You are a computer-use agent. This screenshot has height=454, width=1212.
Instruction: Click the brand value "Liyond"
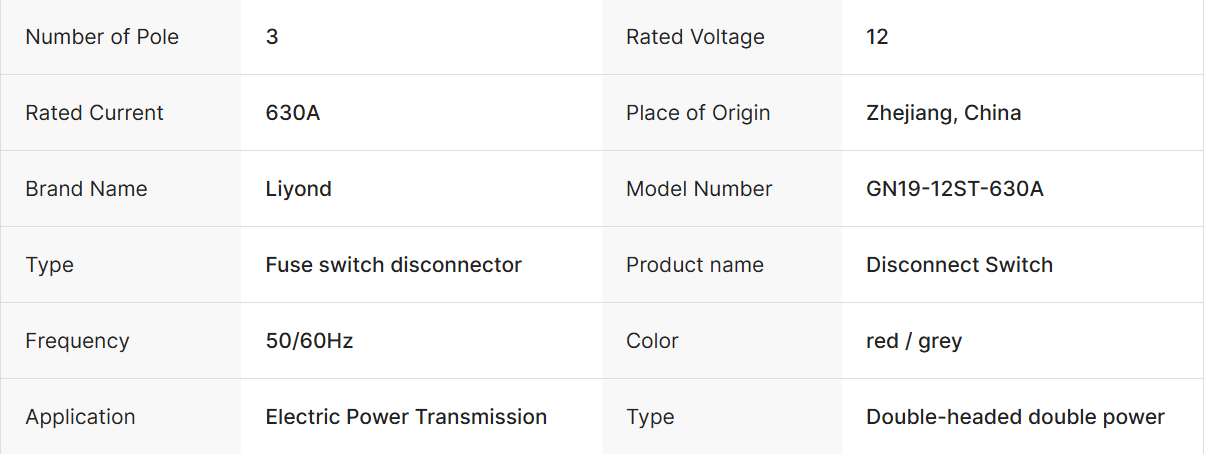(x=298, y=189)
